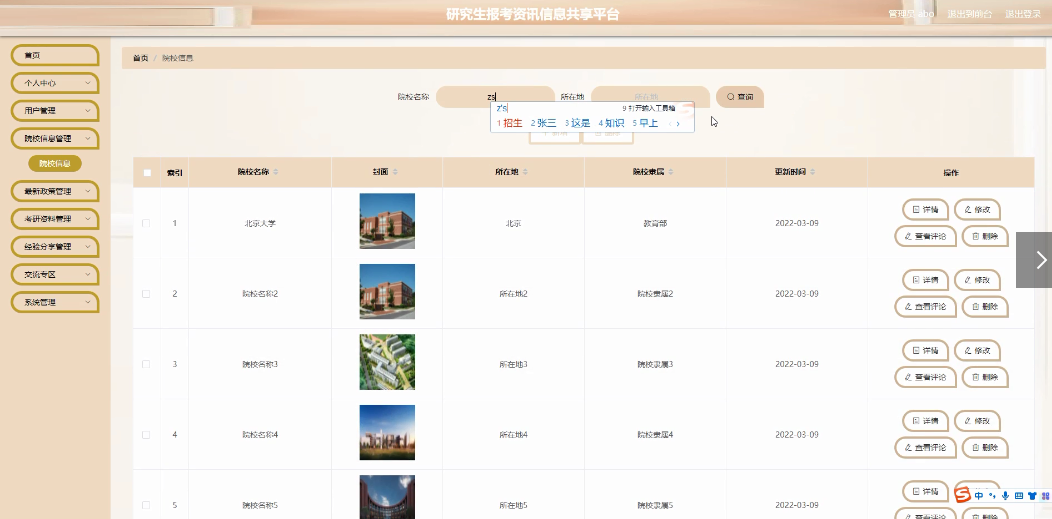Click 修改 for 院校名称2
Image resolution: width=1052 pixels, height=519 pixels.
[x=977, y=280]
